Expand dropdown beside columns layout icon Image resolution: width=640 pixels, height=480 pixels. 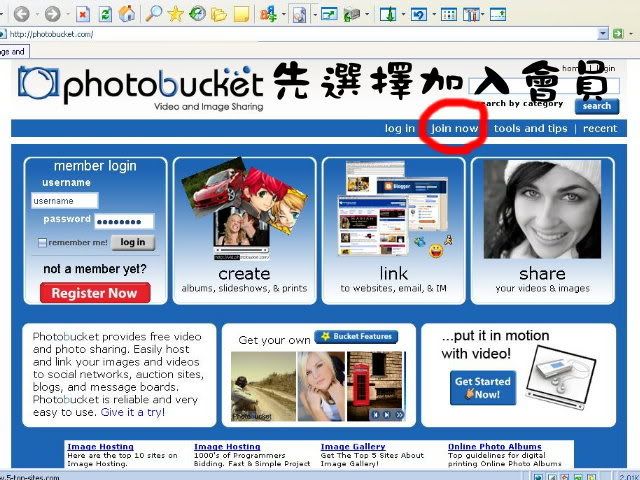[482, 15]
